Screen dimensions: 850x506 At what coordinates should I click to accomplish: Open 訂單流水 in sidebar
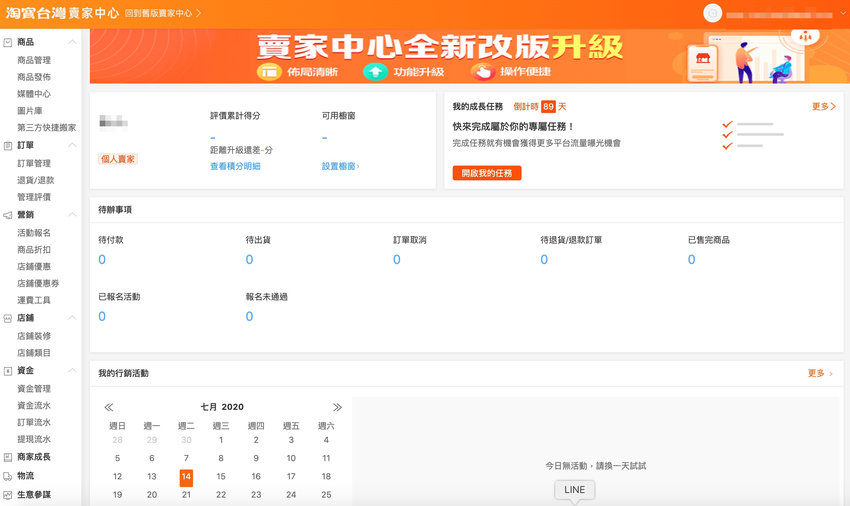coord(34,422)
